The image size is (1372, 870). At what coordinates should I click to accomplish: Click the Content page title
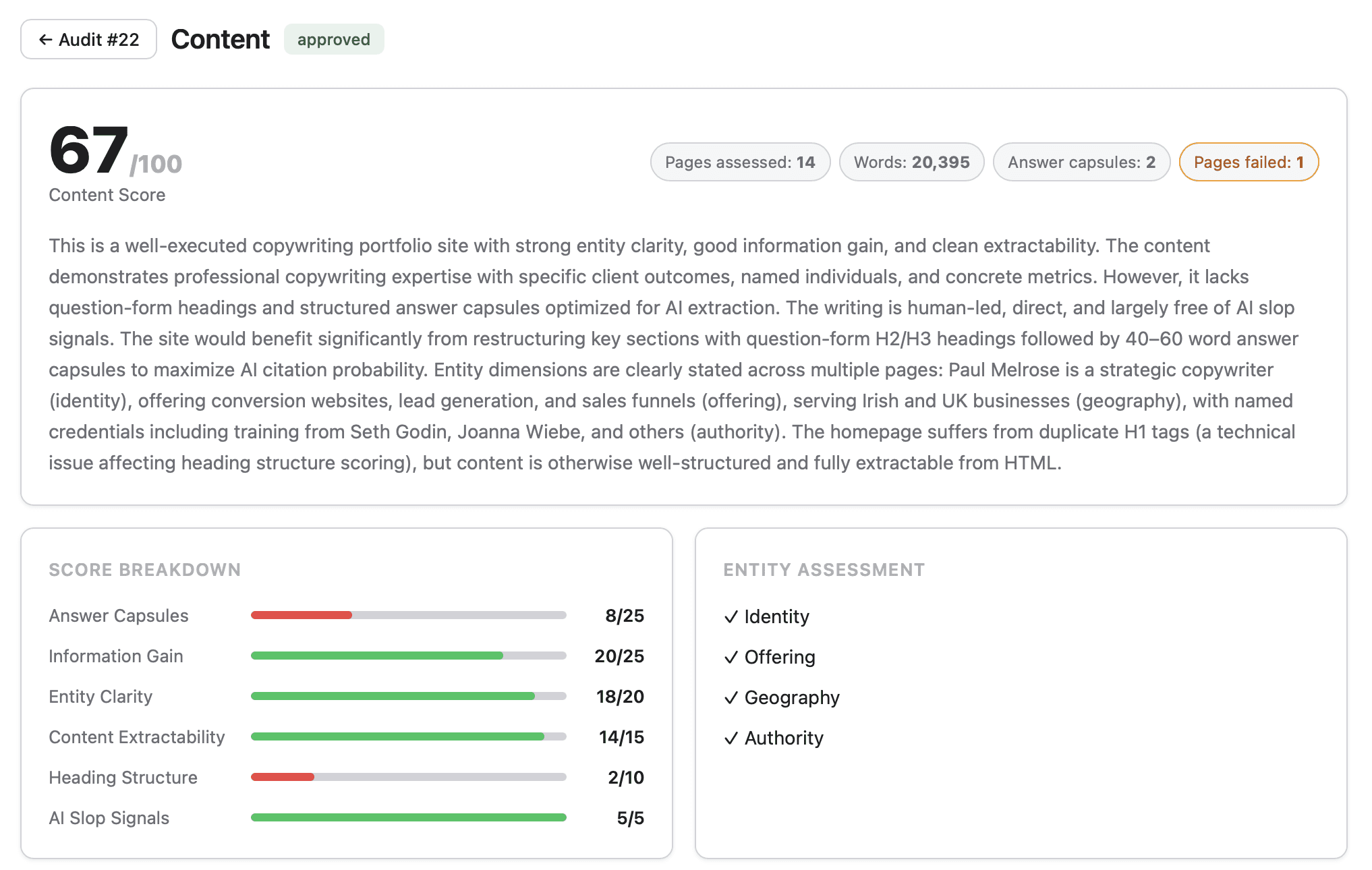coord(220,40)
